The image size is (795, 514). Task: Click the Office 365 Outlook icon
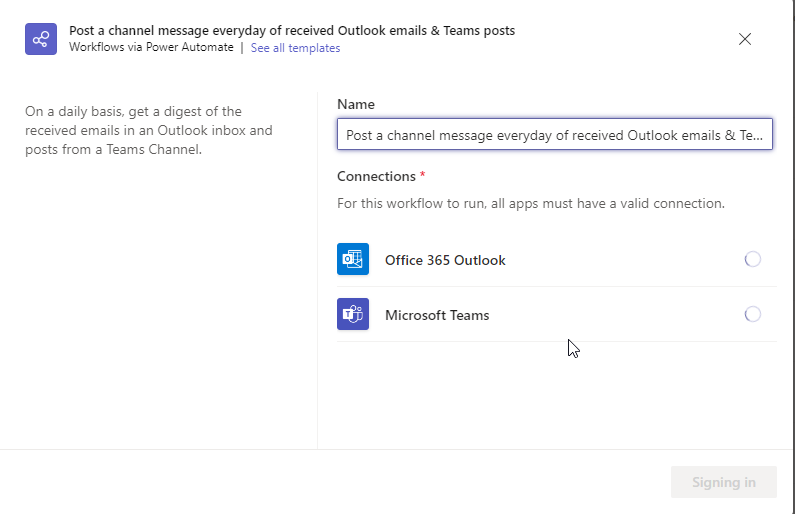pyautogui.click(x=353, y=259)
